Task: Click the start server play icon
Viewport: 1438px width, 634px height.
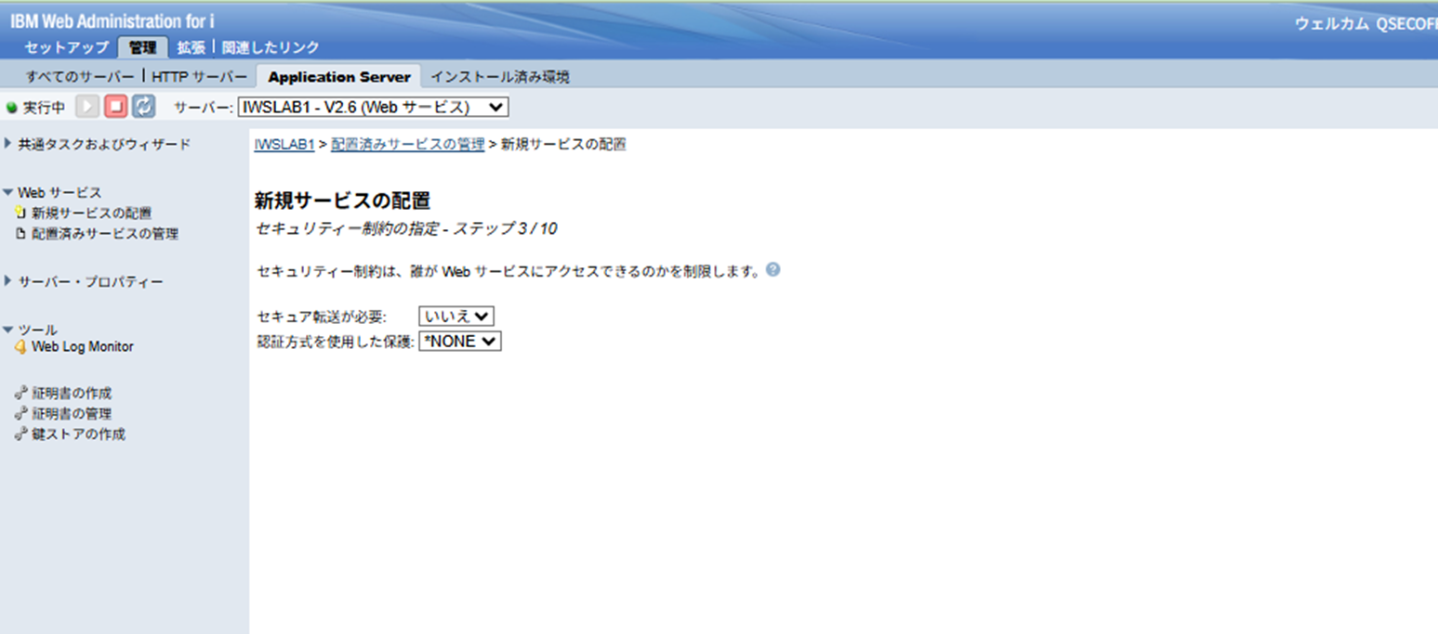Action: (x=87, y=107)
